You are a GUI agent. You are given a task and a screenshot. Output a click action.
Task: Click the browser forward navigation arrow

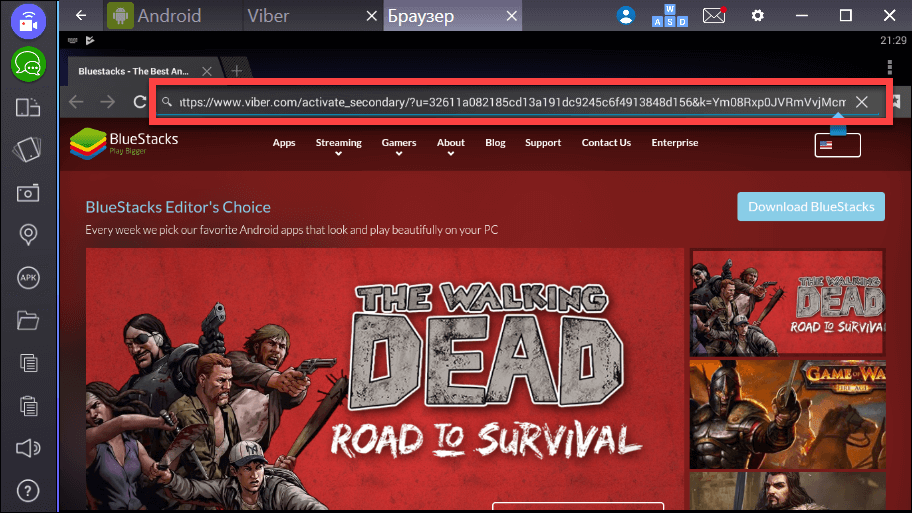(x=108, y=102)
